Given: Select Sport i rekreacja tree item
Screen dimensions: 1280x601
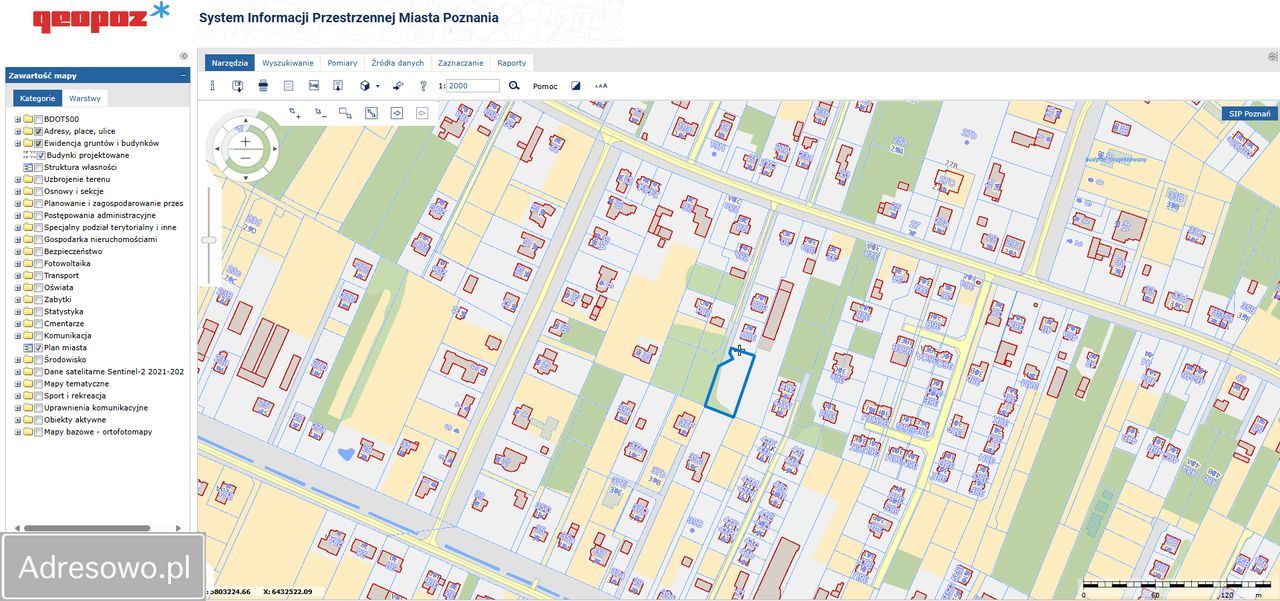Looking at the screenshot, I should pos(75,396).
